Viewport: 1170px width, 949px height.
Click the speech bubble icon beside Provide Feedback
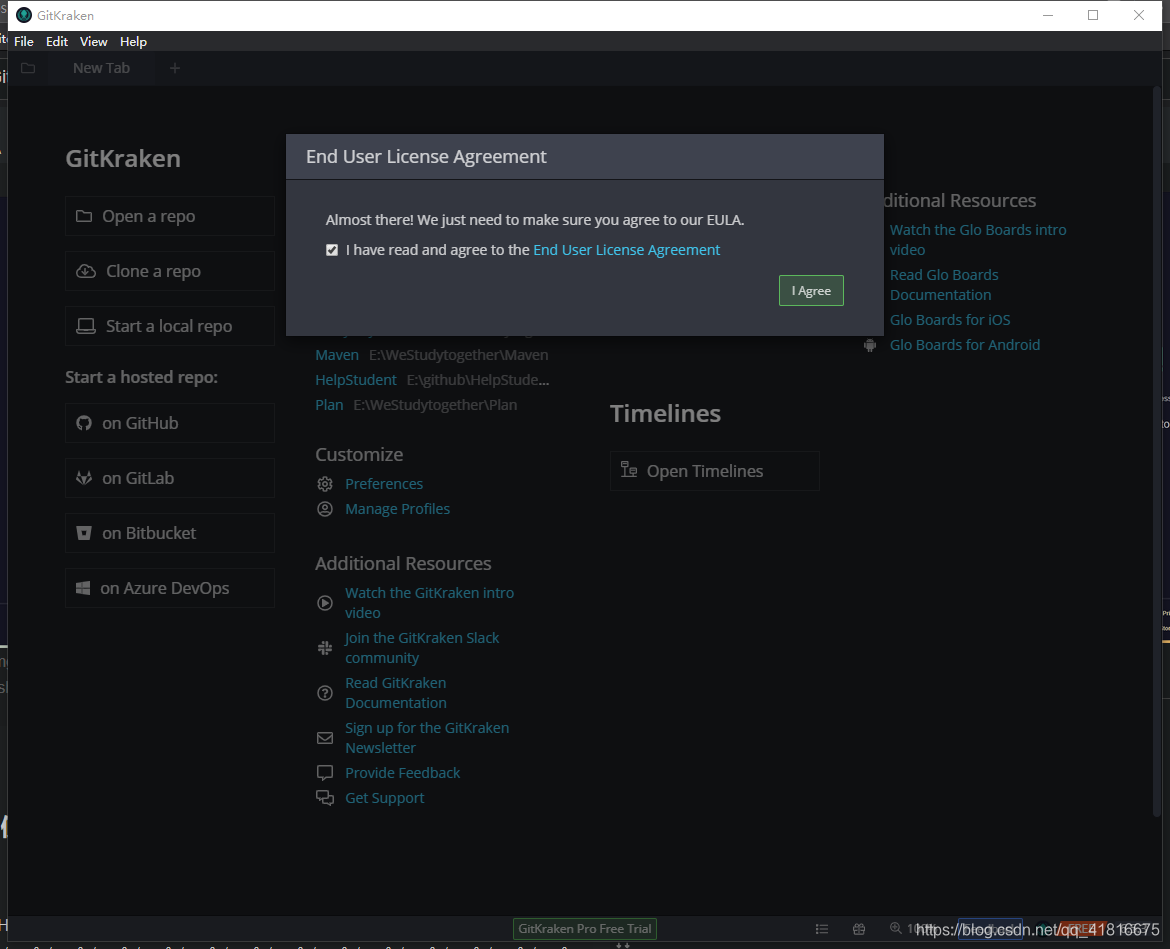tap(325, 773)
